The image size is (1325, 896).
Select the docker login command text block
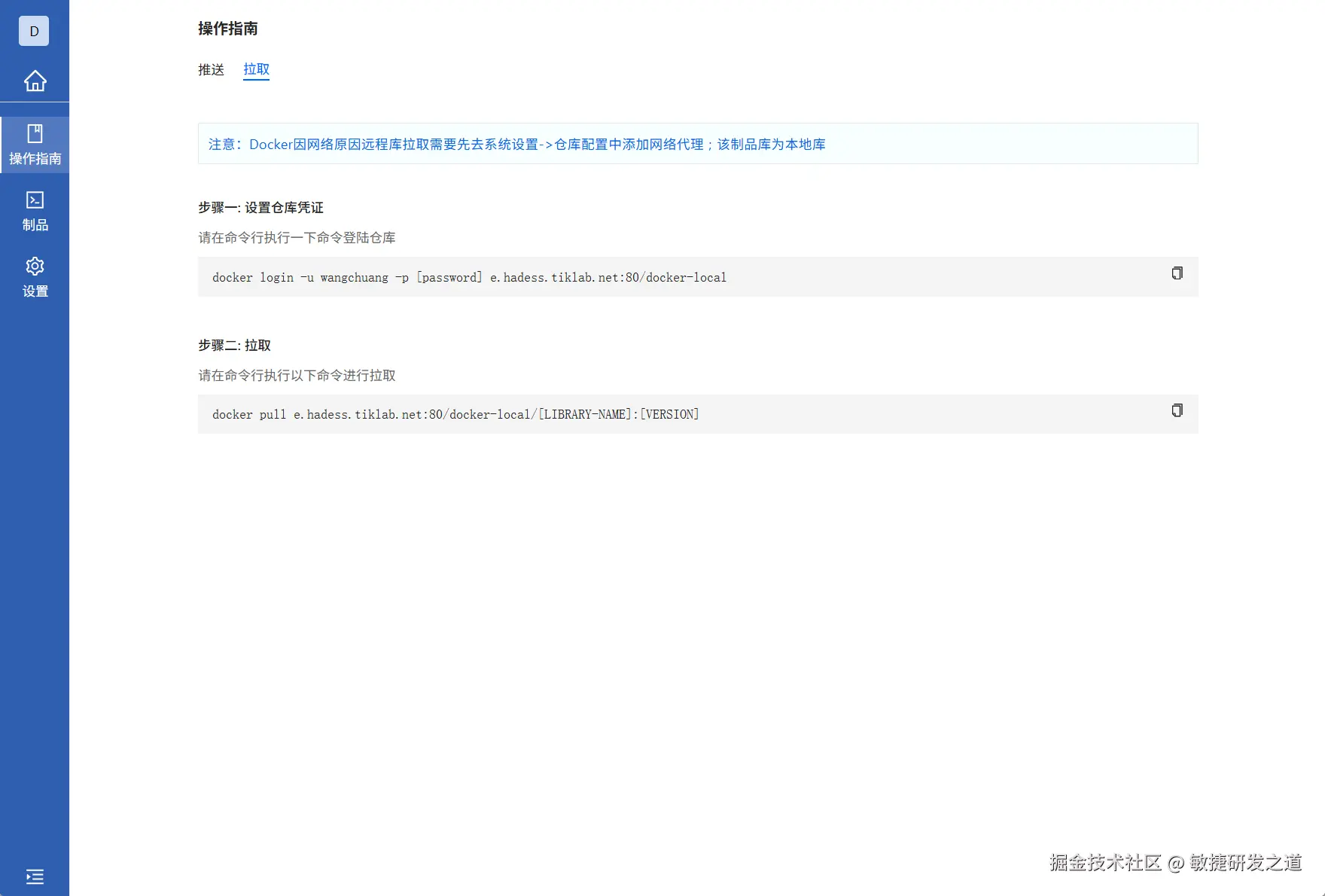point(468,277)
